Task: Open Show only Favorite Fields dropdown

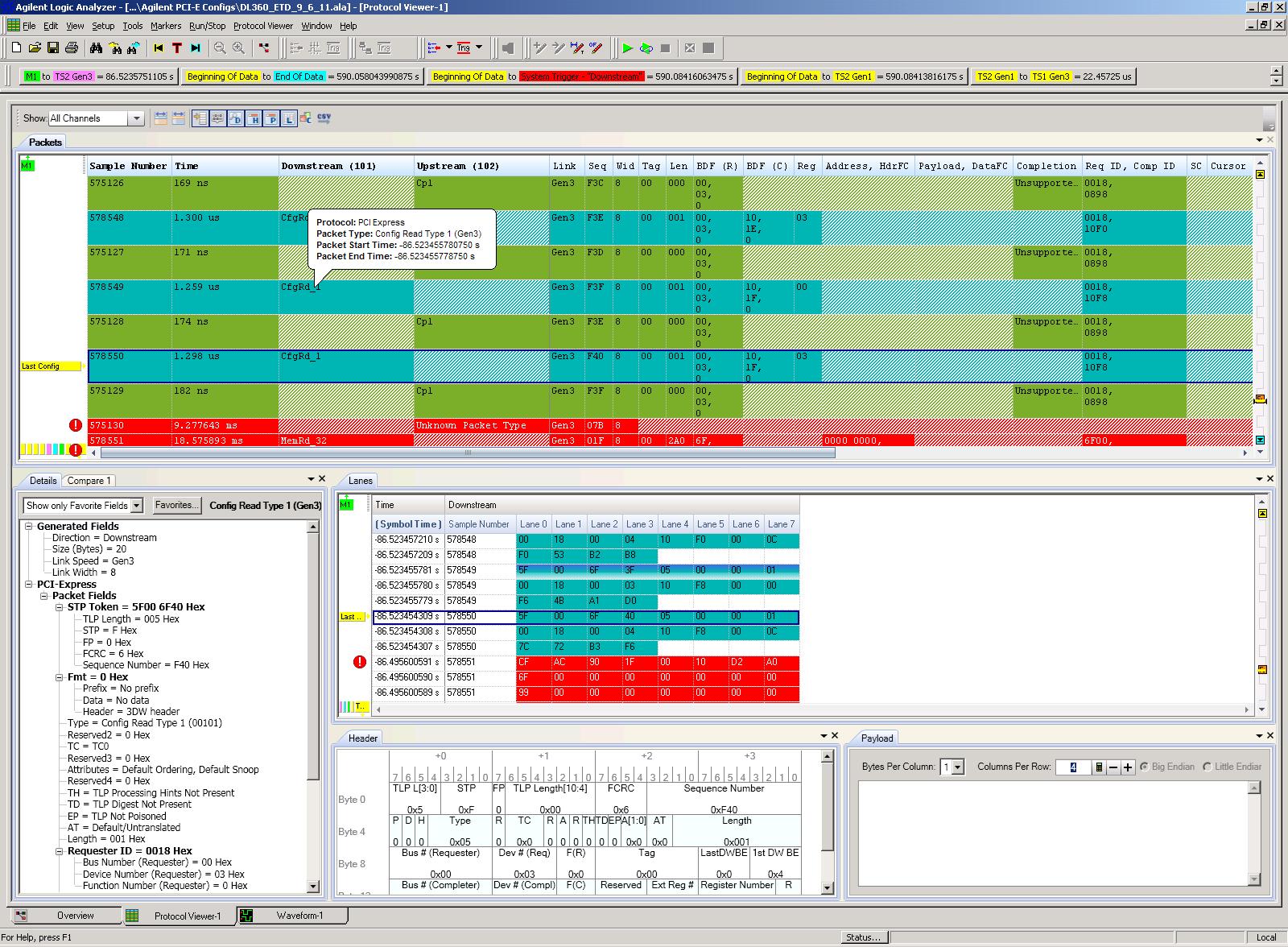Action: point(136,506)
